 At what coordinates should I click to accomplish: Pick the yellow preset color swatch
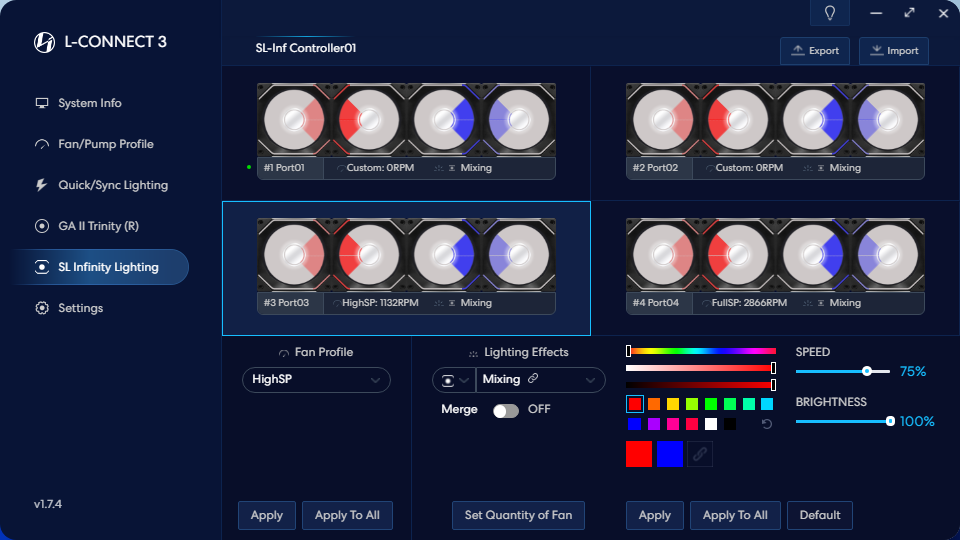[673, 404]
